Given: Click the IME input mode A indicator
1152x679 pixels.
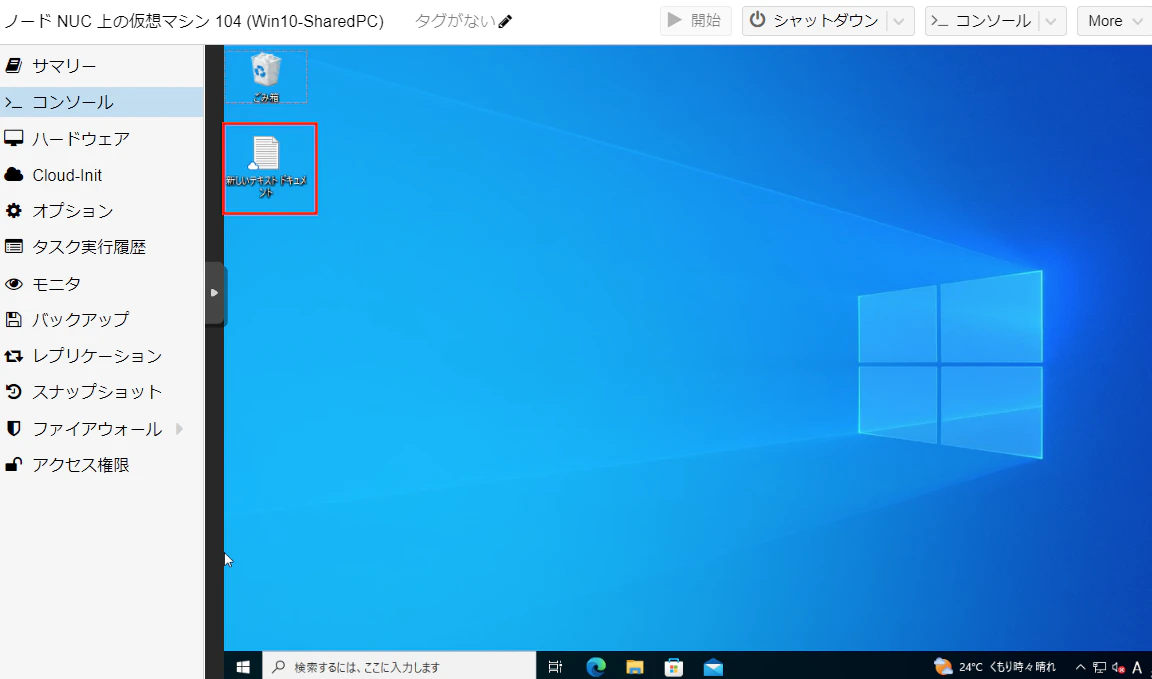Looking at the screenshot, I should tap(1138, 667).
